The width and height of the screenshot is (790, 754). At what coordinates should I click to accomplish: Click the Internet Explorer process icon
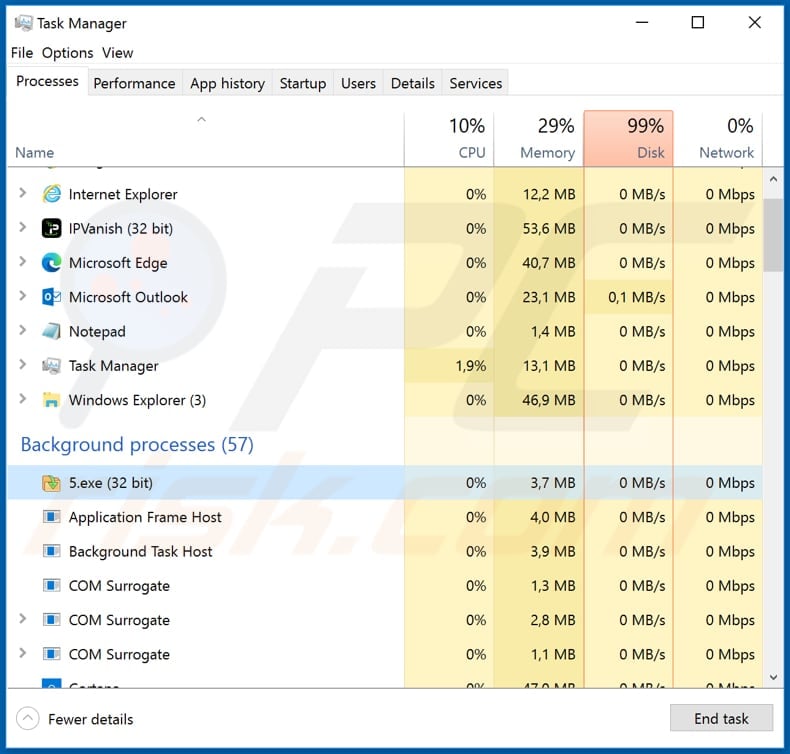click(x=51, y=194)
